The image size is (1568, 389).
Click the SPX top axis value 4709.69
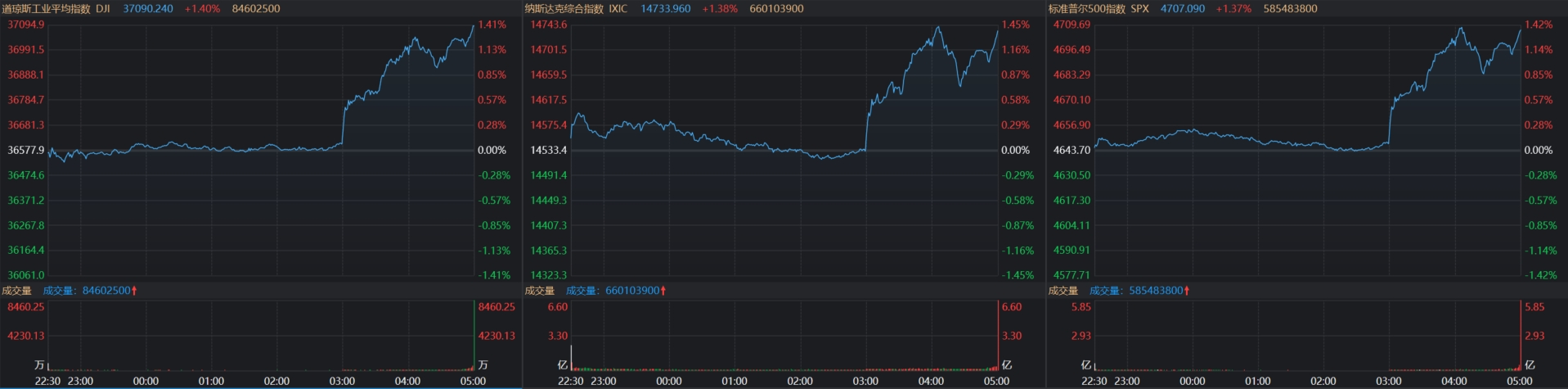click(x=1072, y=25)
